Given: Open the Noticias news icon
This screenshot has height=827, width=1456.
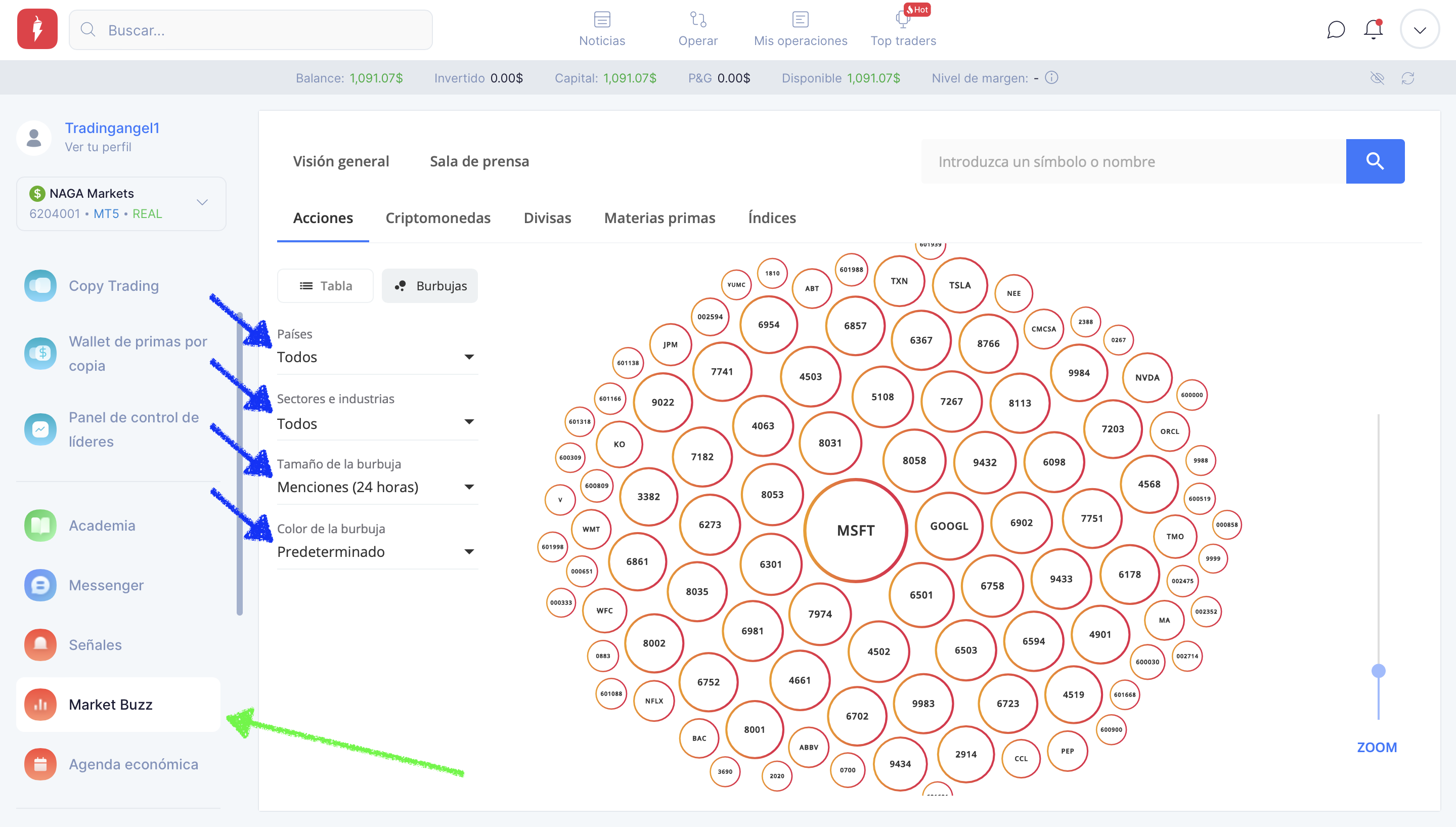Looking at the screenshot, I should coord(601,20).
